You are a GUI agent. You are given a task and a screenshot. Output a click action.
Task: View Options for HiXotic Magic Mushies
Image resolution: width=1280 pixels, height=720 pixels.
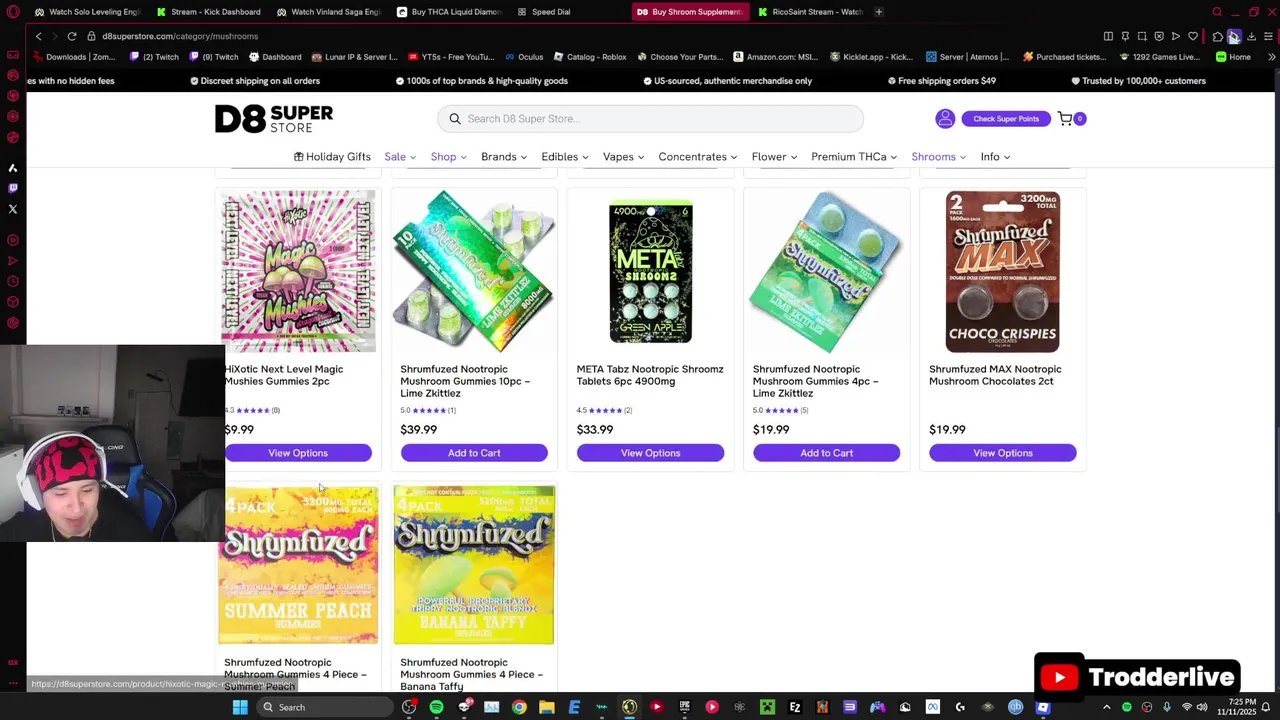pyautogui.click(x=298, y=453)
